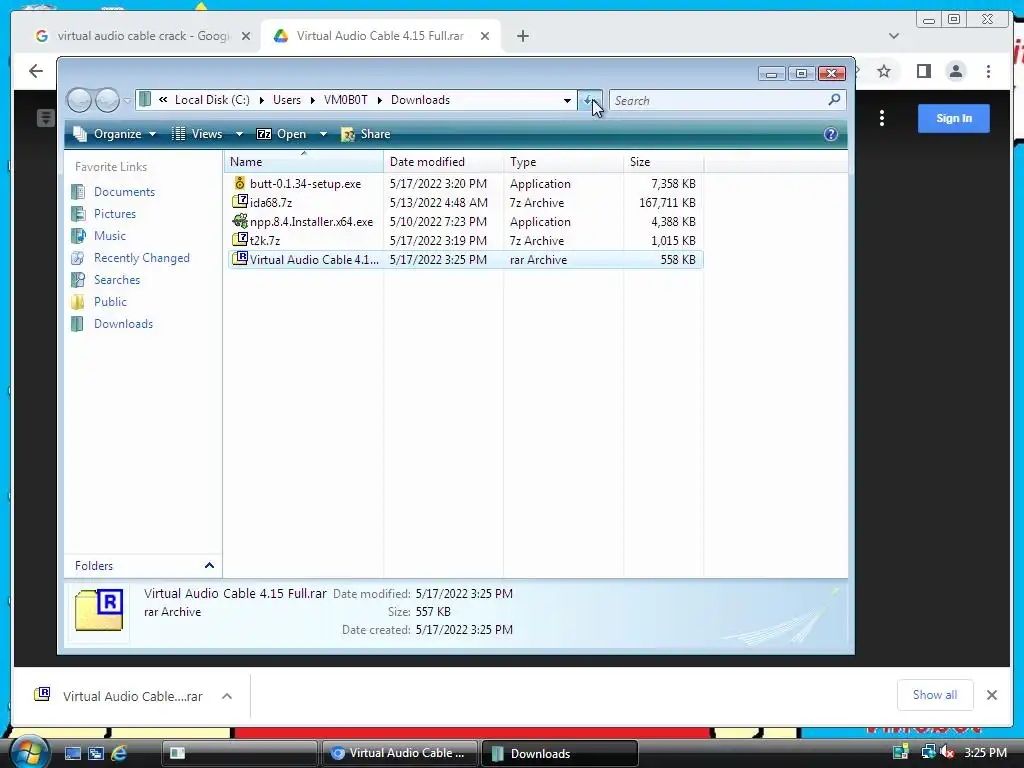Launch Internet Explorer from quick launch

coord(119,753)
